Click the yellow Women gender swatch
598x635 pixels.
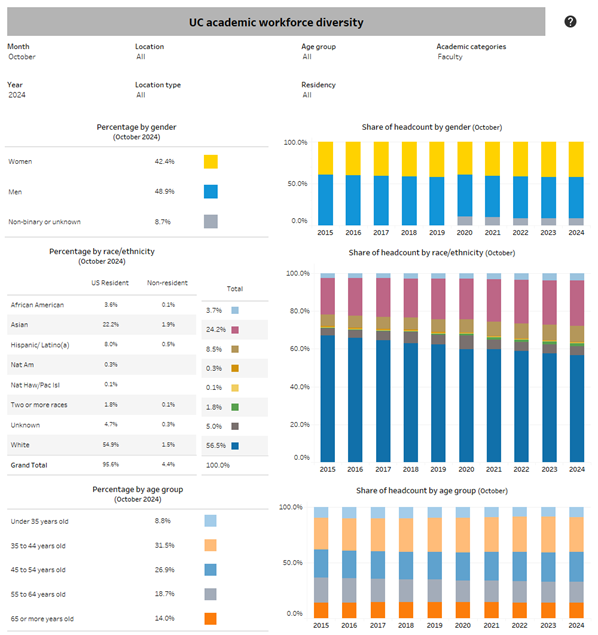click(x=211, y=161)
